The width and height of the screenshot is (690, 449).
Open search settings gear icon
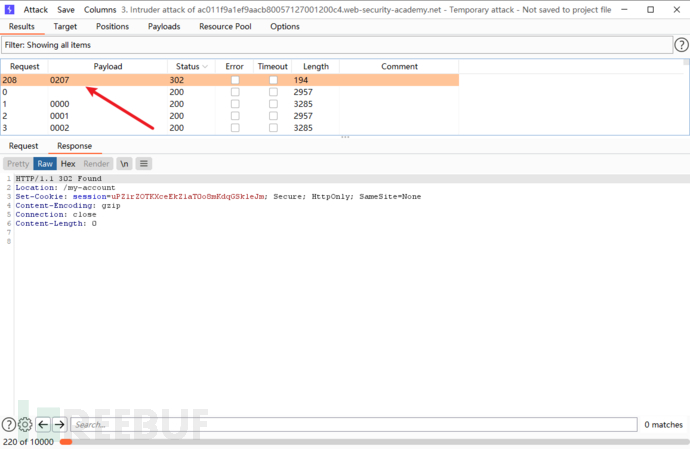(25, 424)
